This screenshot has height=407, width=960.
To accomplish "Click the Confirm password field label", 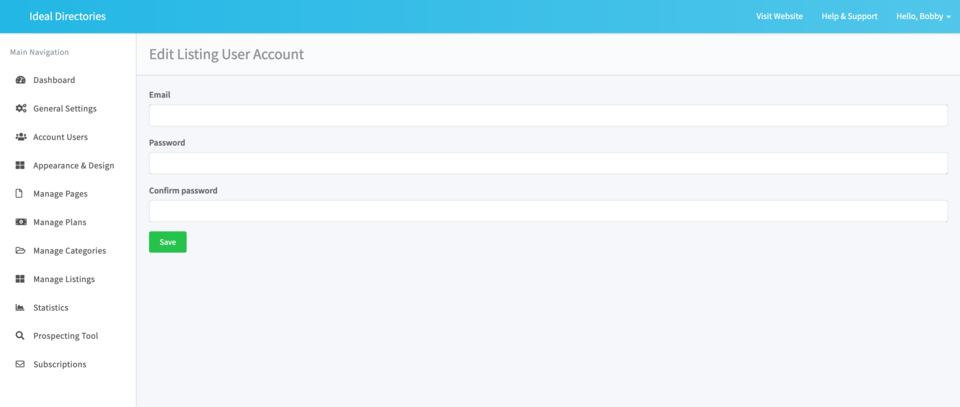I will pos(183,190).
